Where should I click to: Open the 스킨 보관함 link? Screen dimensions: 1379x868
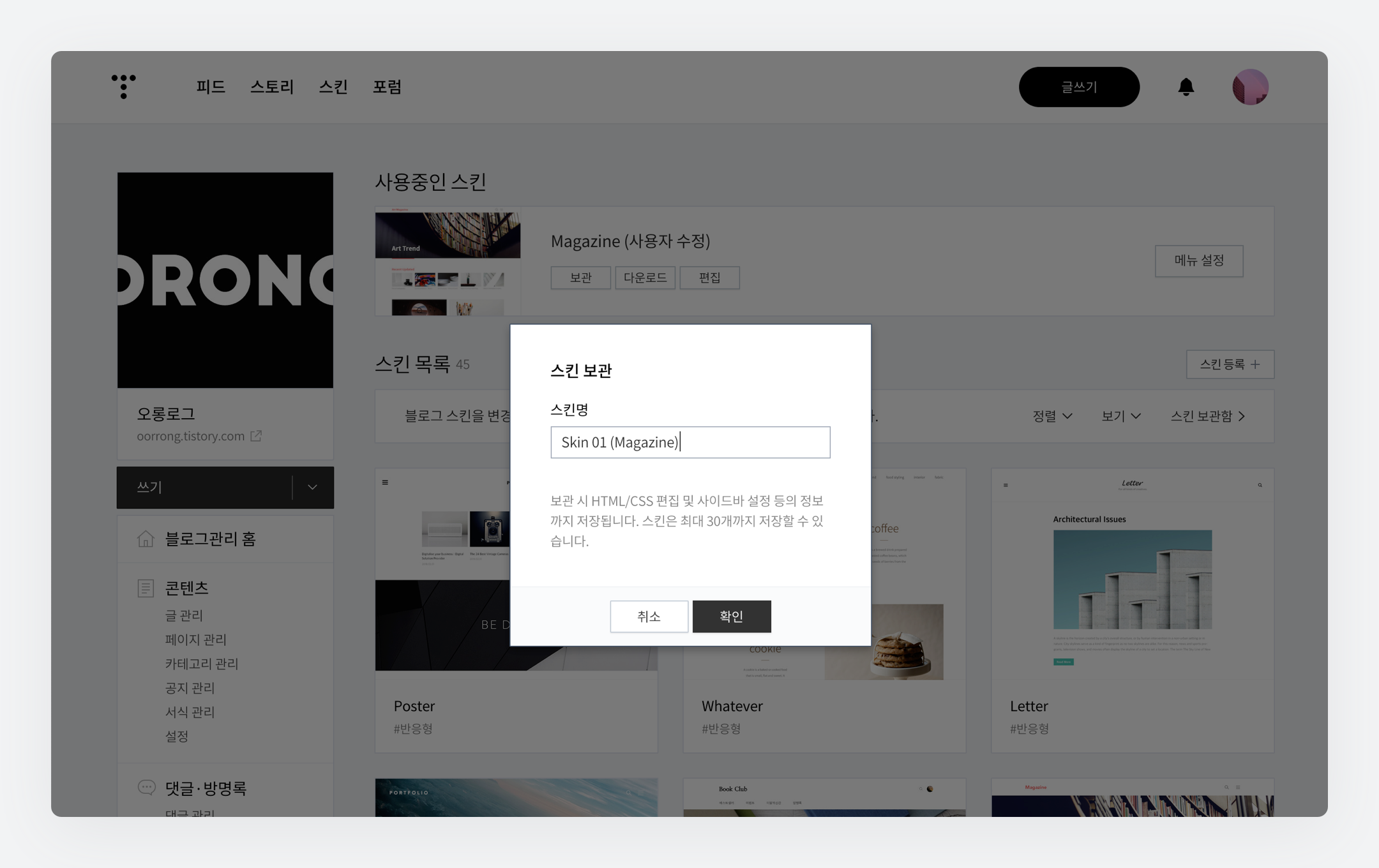point(1206,416)
